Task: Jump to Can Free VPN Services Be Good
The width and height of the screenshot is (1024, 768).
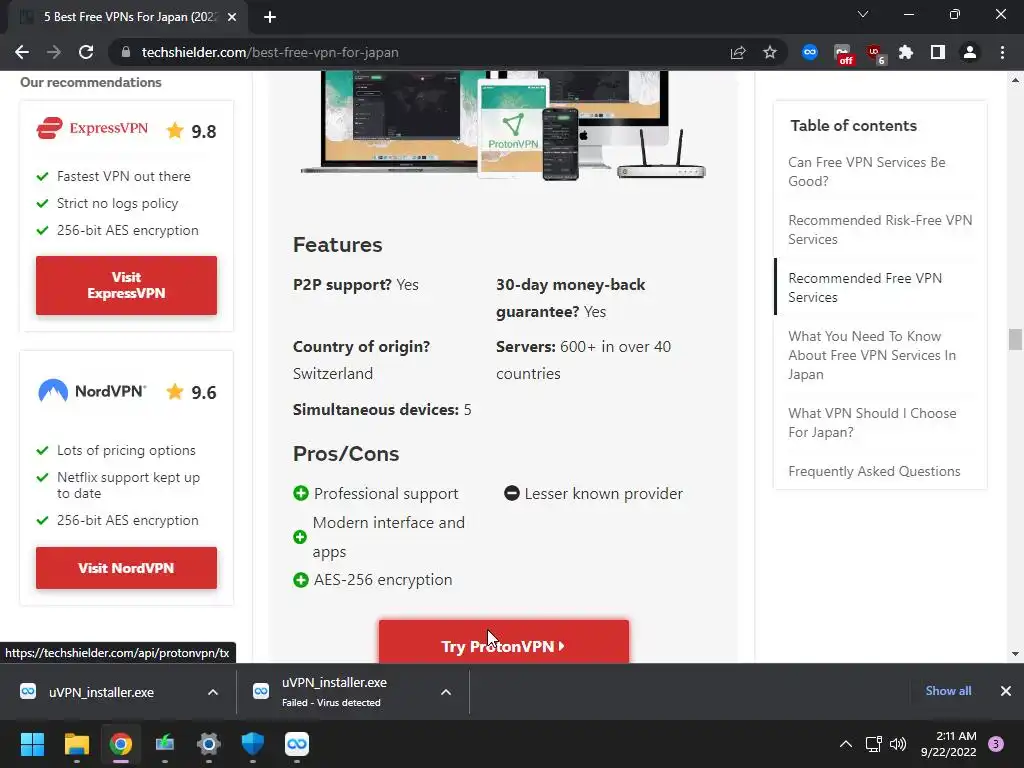Action: coord(867,172)
